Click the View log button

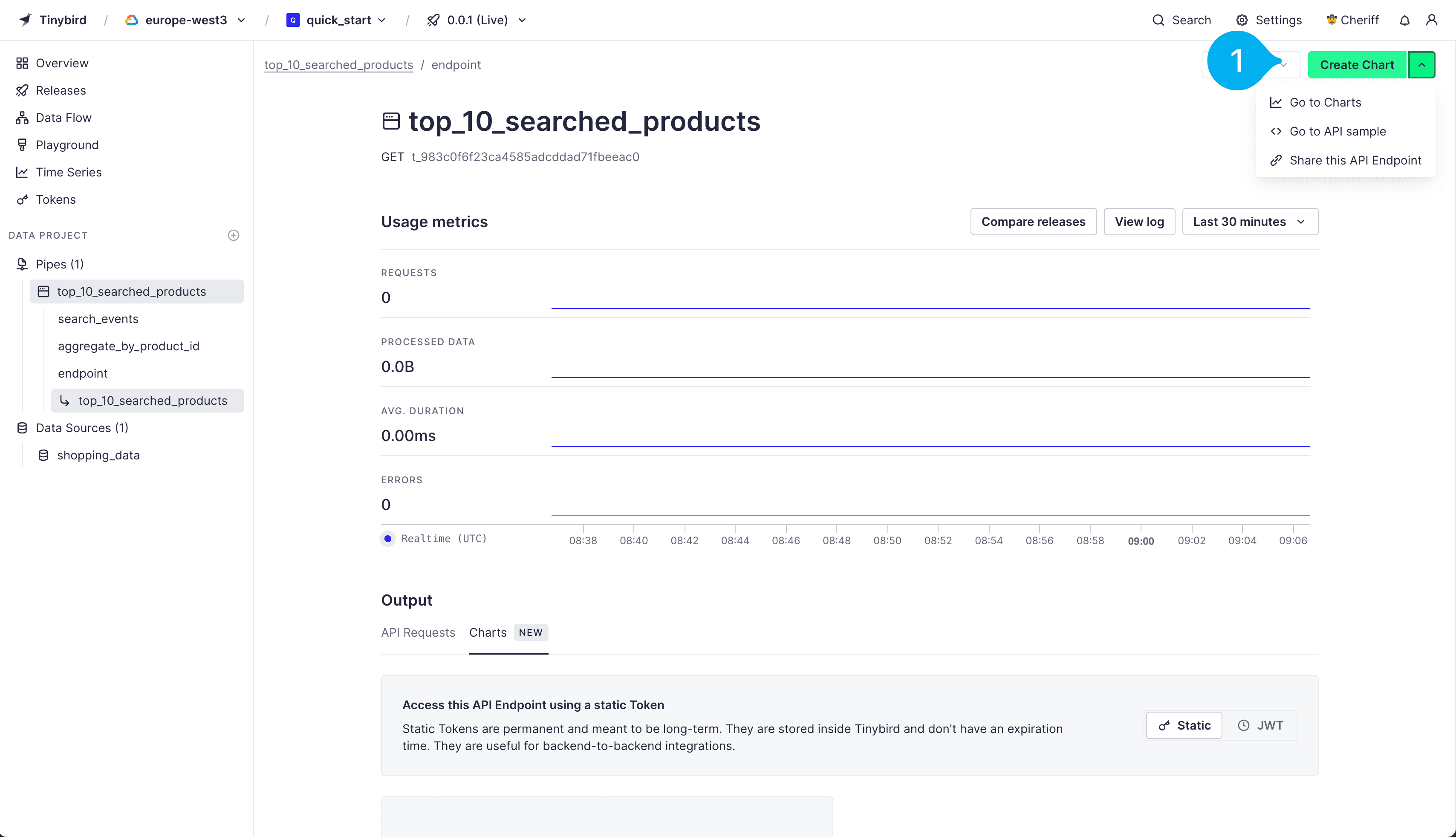1139,222
